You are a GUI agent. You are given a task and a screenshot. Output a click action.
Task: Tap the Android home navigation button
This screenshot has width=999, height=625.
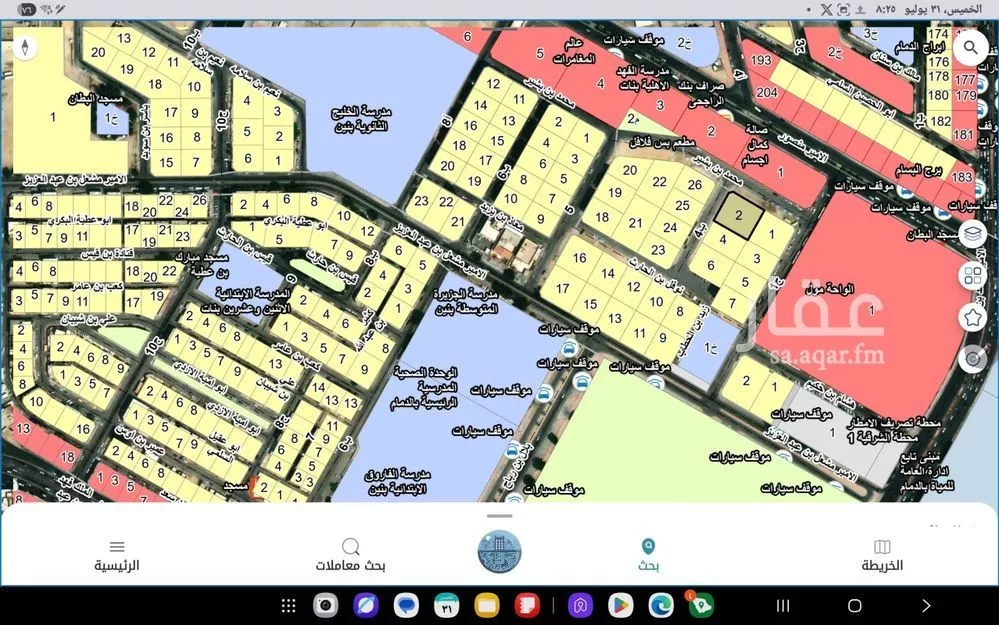[x=854, y=605]
